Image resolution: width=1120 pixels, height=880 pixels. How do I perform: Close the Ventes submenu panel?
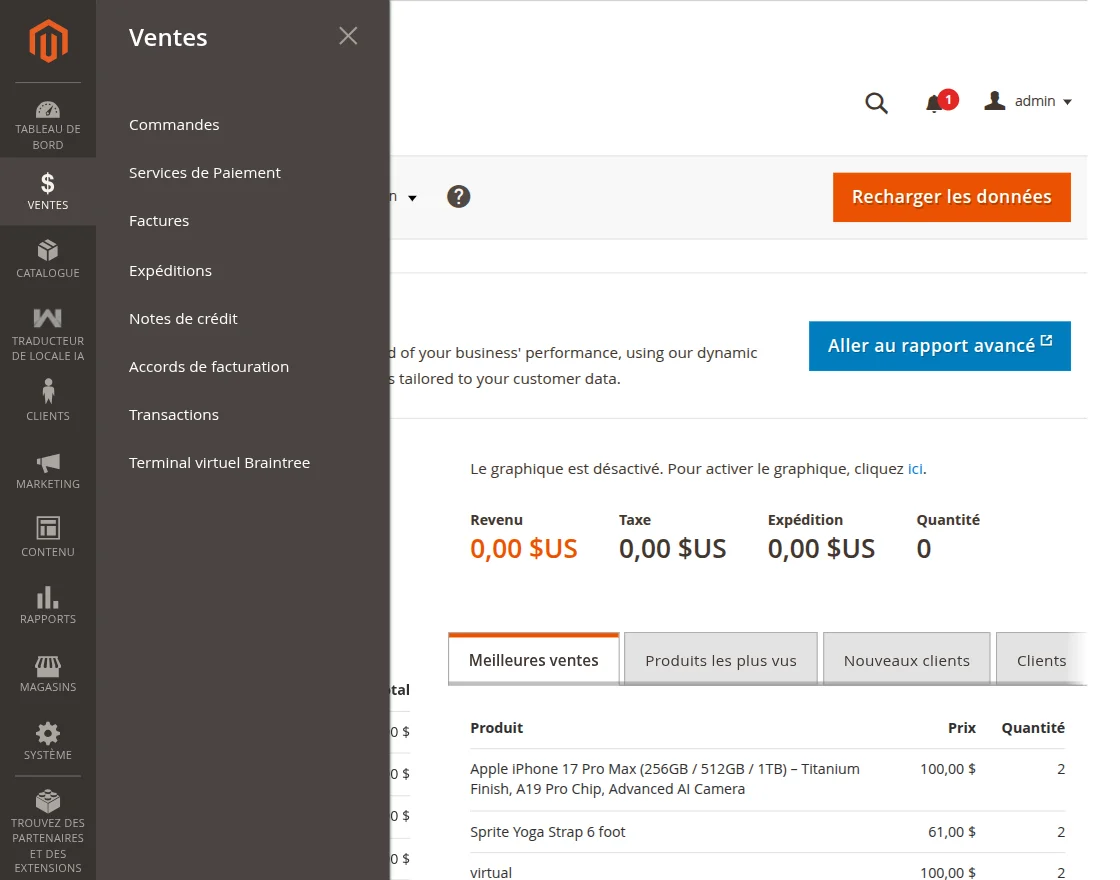pyautogui.click(x=348, y=37)
